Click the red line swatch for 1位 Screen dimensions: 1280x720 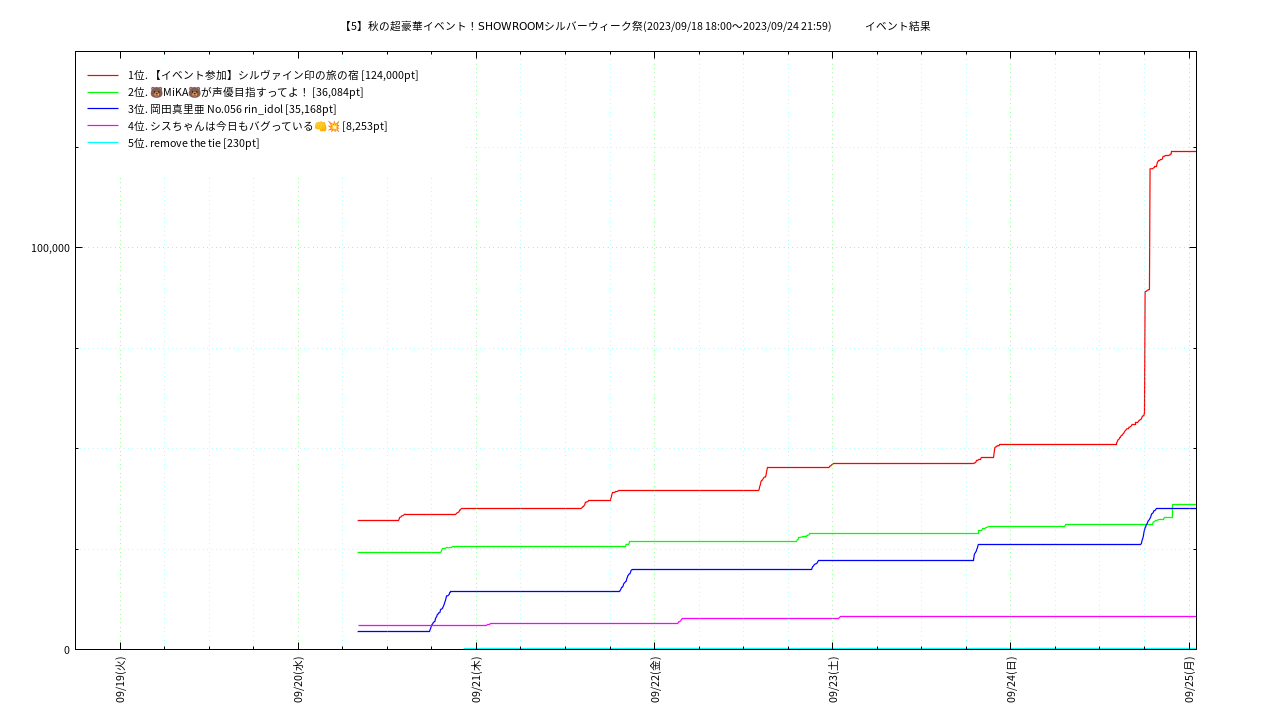[x=103, y=75]
